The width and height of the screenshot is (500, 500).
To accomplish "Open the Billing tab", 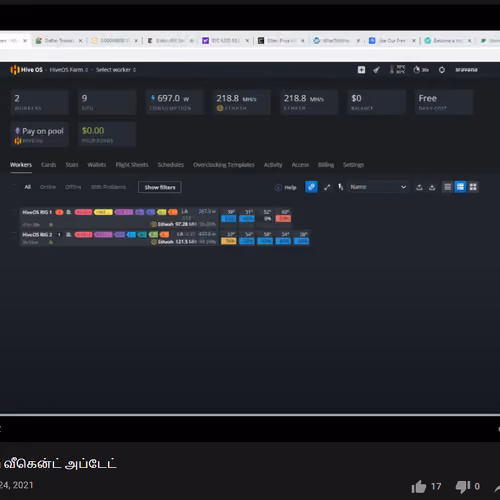I will (x=326, y=165).
